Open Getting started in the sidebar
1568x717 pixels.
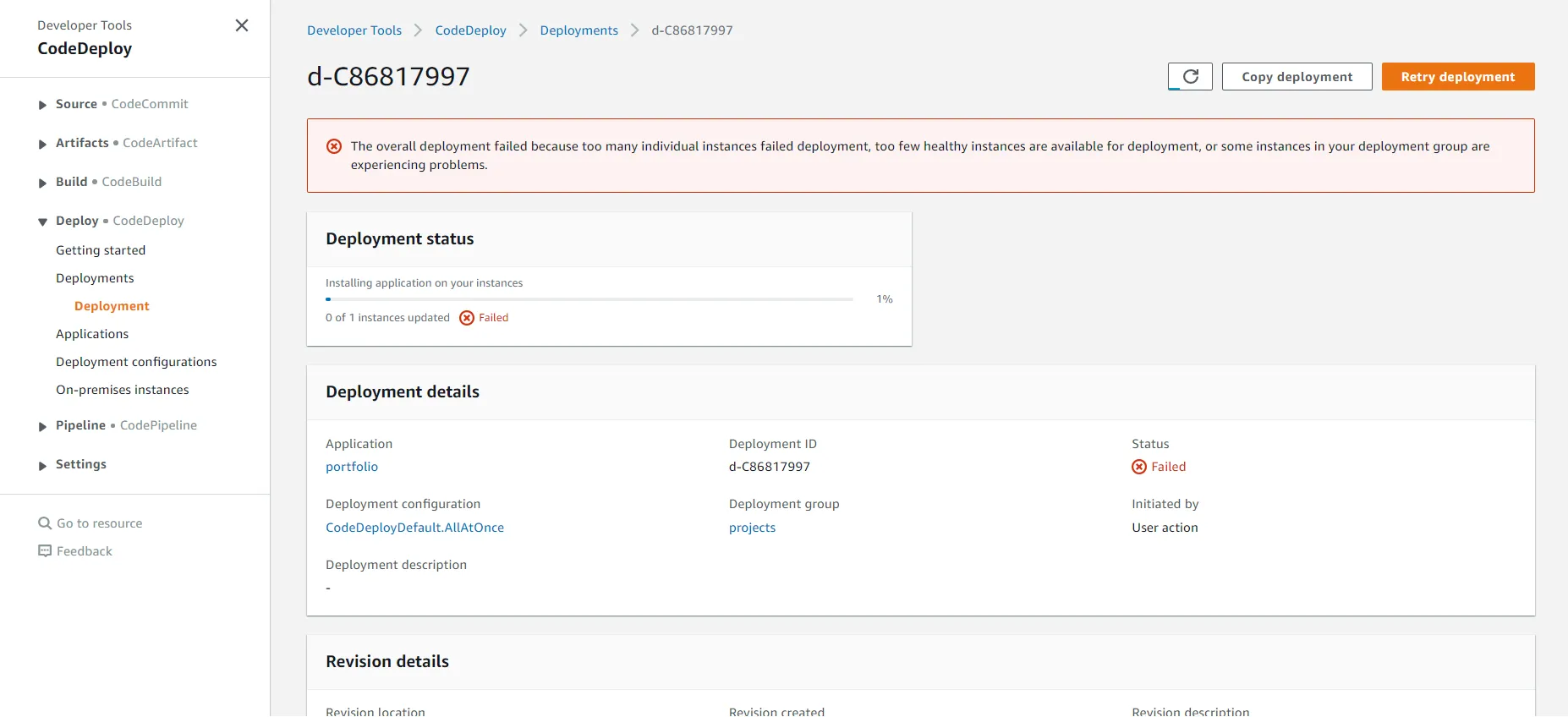point(101,250)
